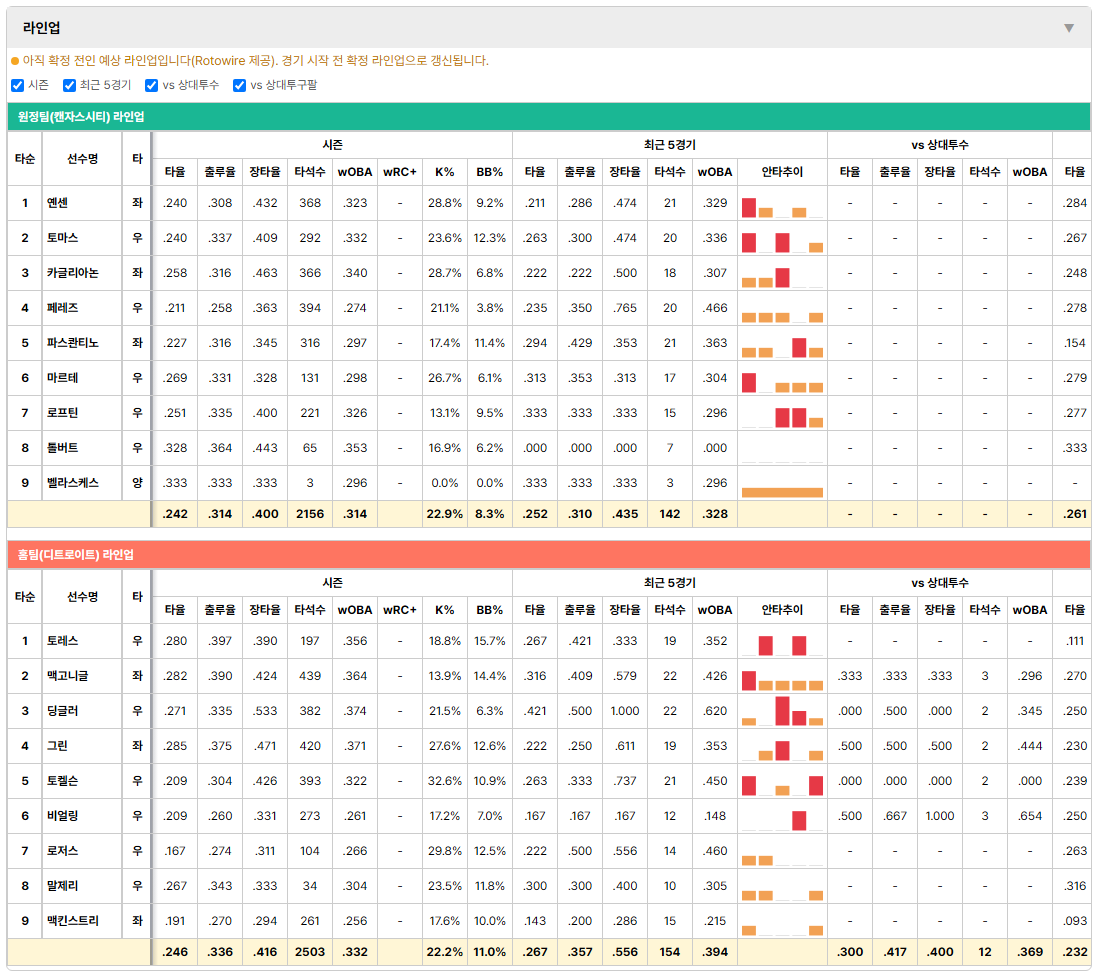This screenshot has height=977, width=1098.
Task: Click the orange notice dot icon
Action: coord(15,61)
